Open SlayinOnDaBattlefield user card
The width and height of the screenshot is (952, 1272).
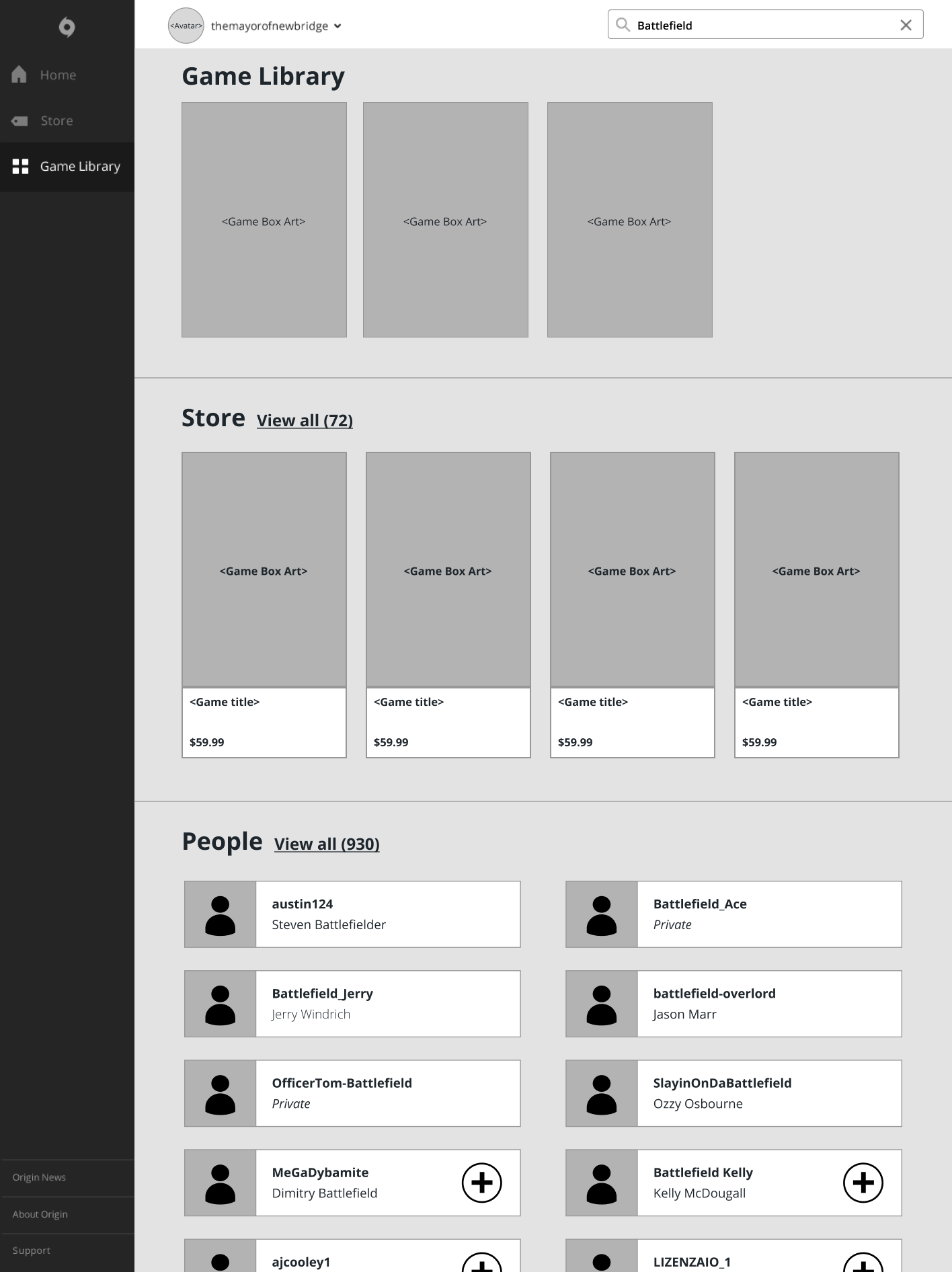pos(733,1093)
